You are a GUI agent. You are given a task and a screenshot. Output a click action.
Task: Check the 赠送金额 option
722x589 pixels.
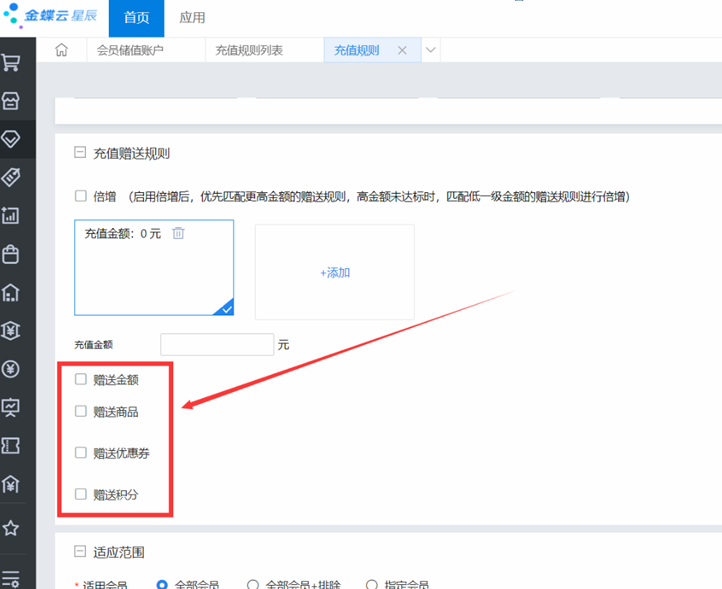[x=81, y=379]
